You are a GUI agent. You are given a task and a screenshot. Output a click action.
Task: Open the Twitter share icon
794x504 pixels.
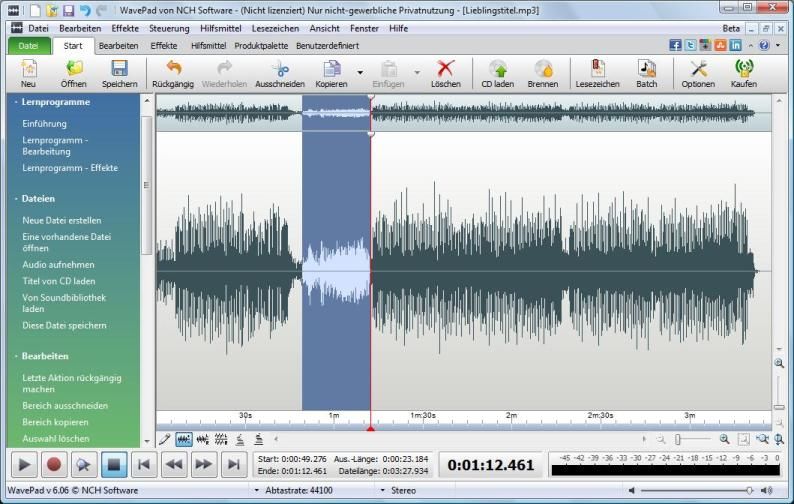coord(690,45)
